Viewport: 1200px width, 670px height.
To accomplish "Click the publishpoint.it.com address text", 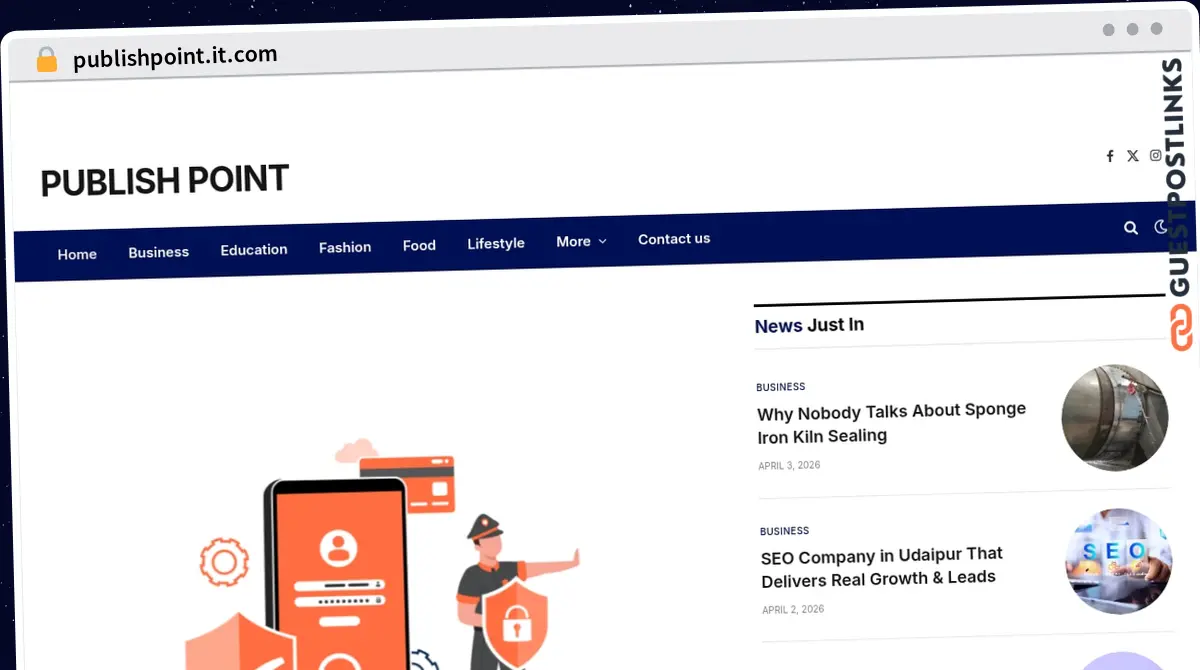I will [175, 58].
